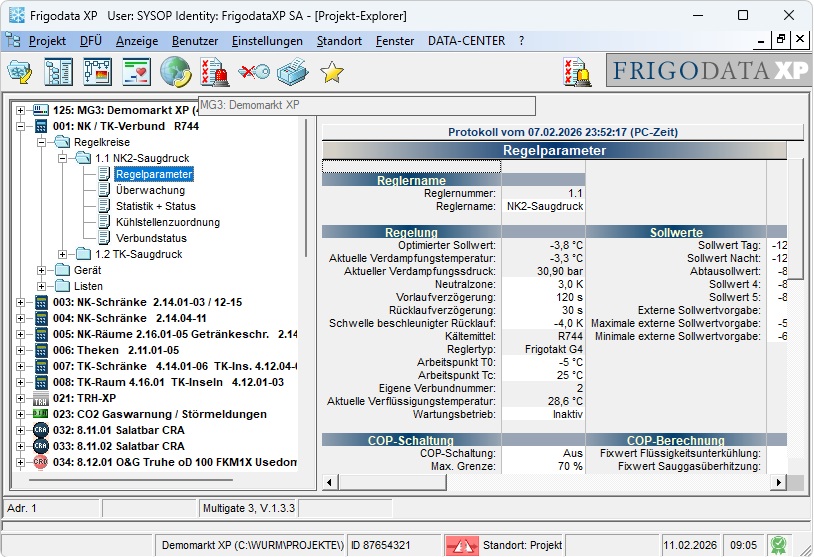Expand the 008: TK-Raum node
Screen dimensions: 814x557
[x=20, y=383]
